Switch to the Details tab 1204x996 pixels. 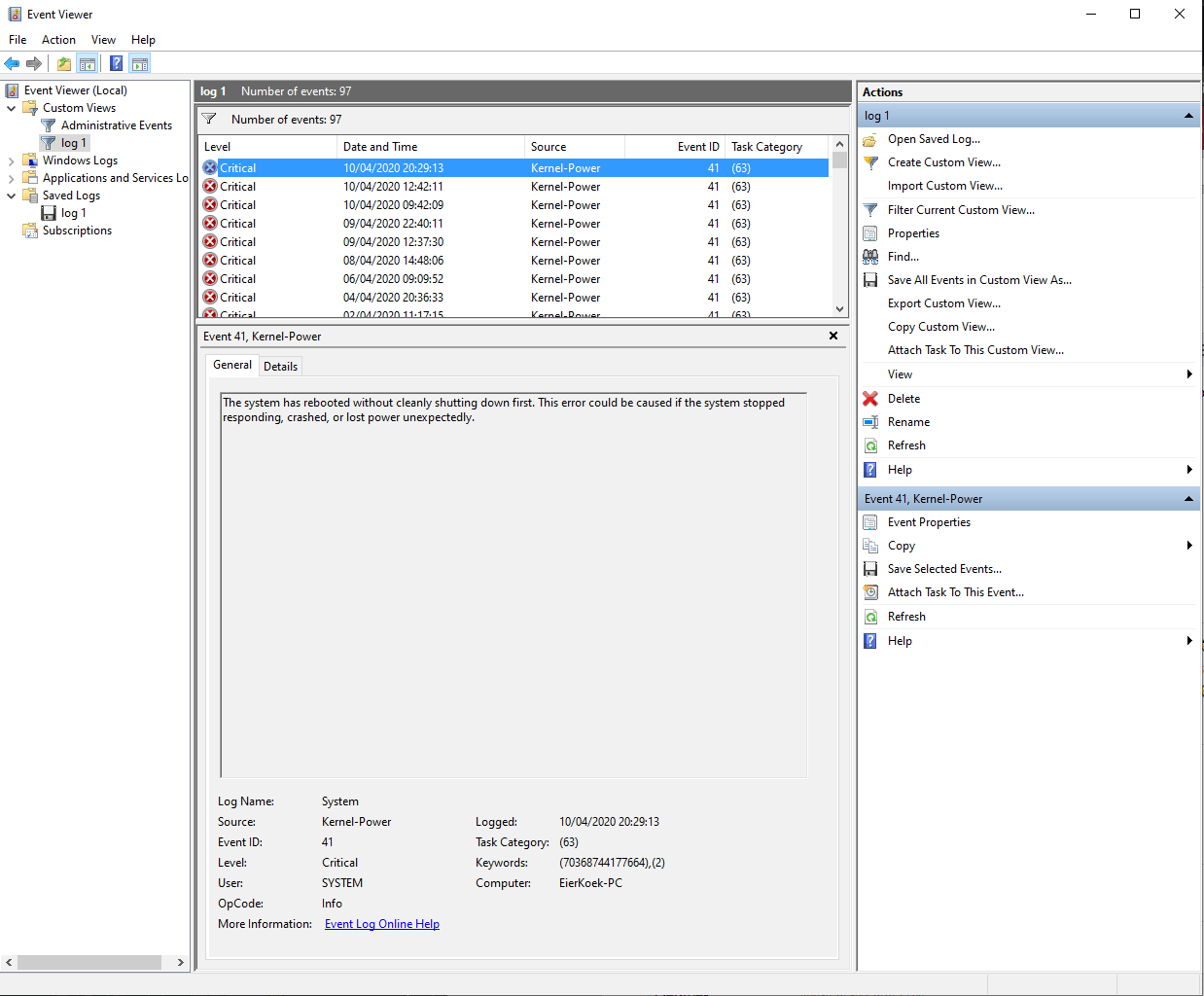tap(280, 367)
